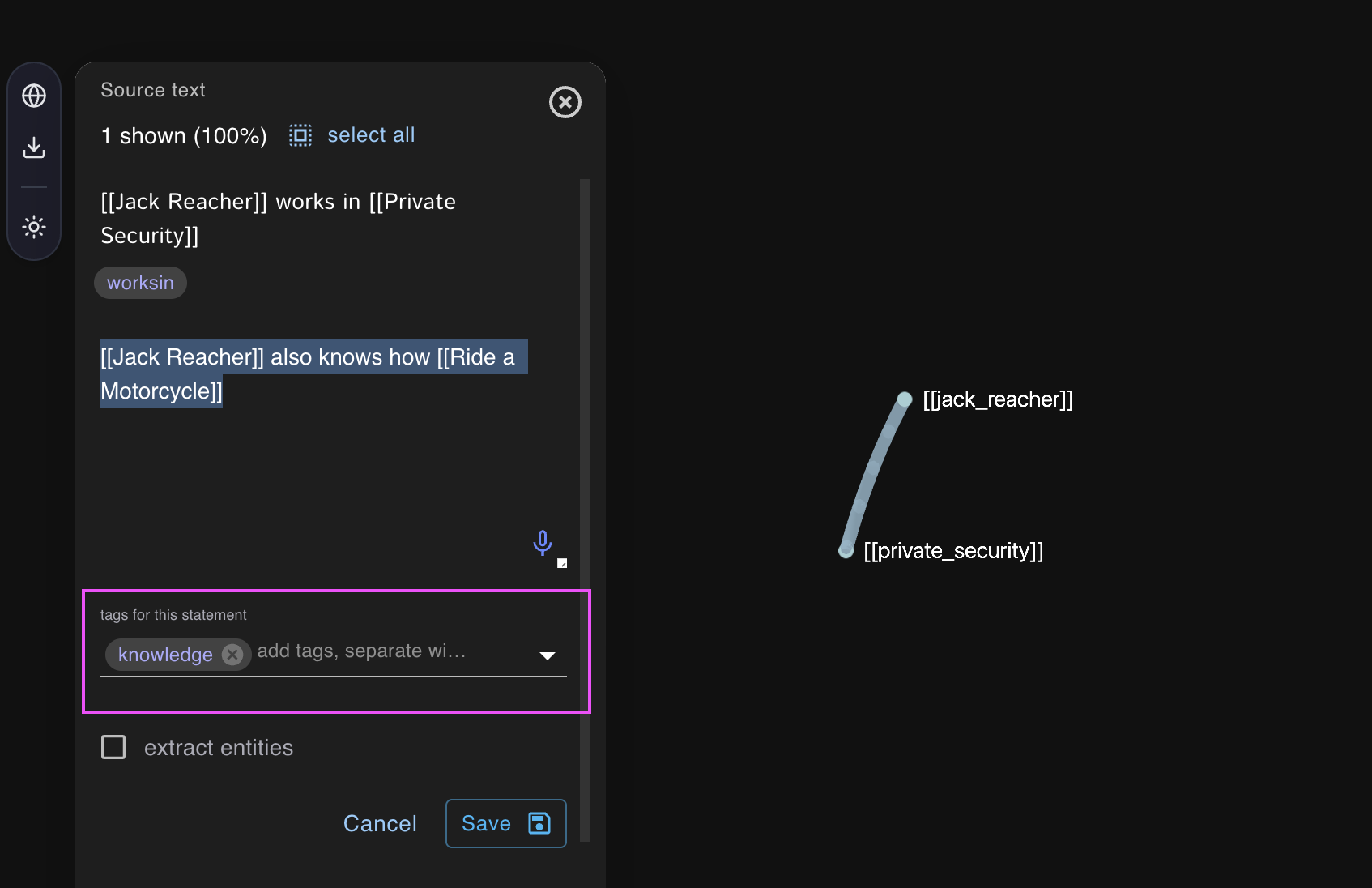Click the floppy disk save icon
Viewport: 1372px width, 888px height.
tap(539, 823)
